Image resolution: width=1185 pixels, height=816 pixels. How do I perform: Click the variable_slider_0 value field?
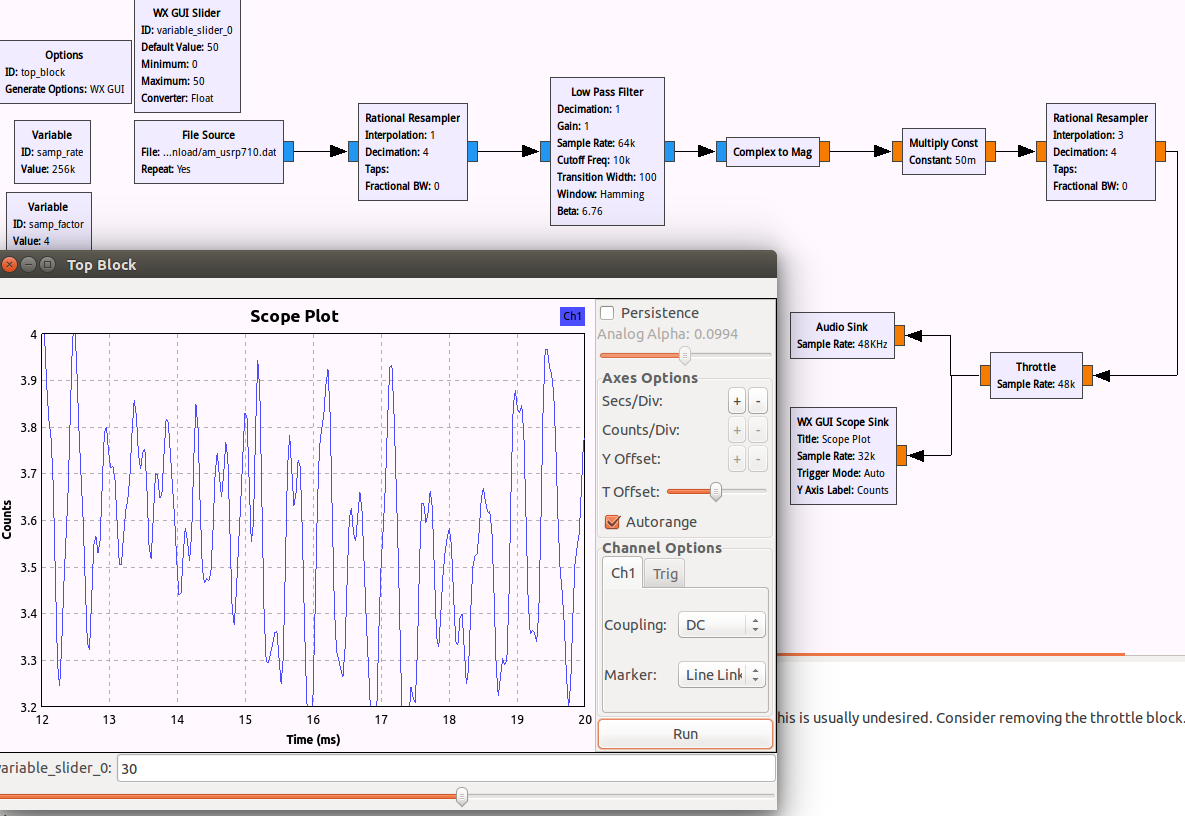(x=445, y=768)
